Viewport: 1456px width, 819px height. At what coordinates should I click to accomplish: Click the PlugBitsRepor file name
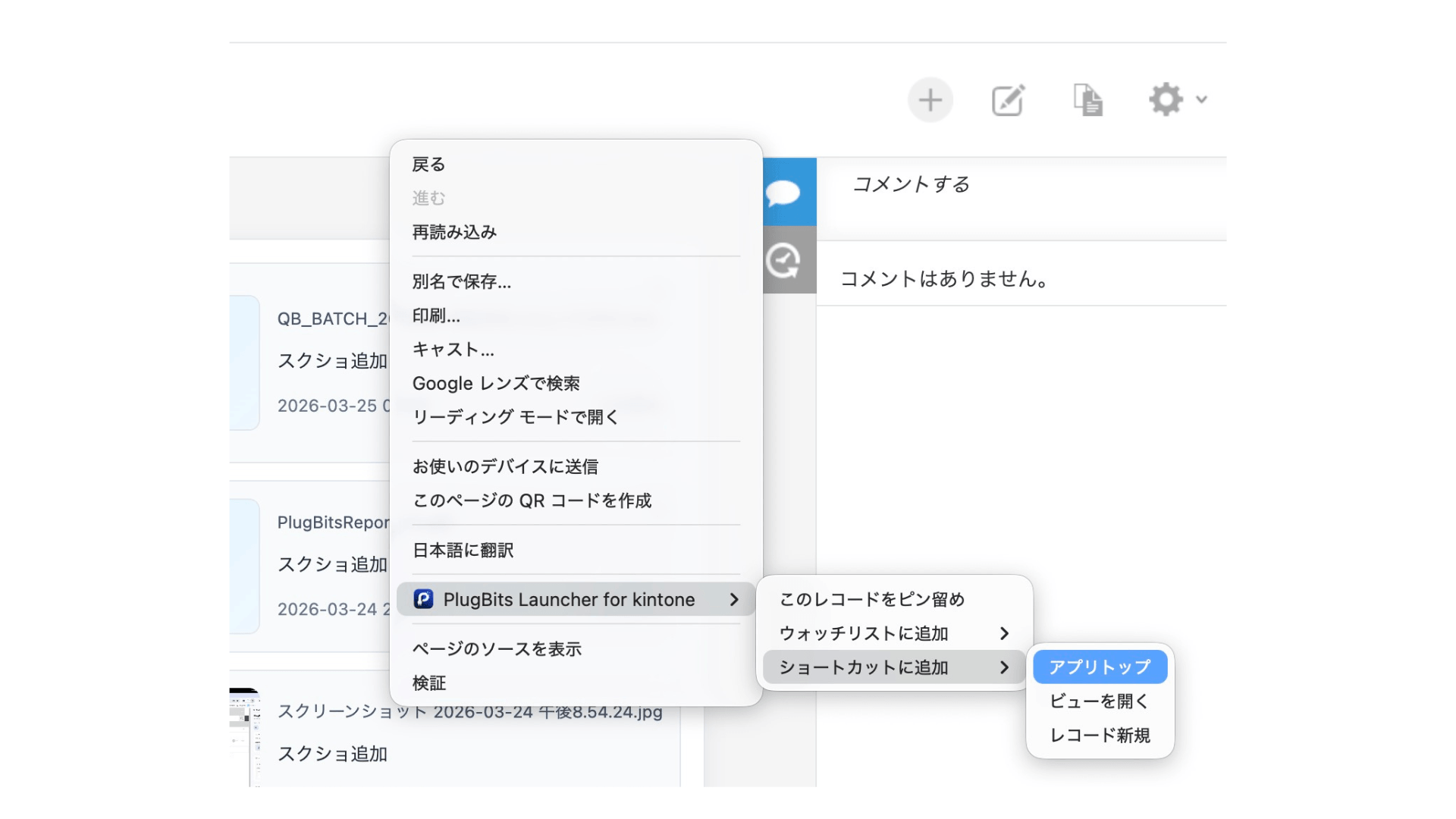333,522
